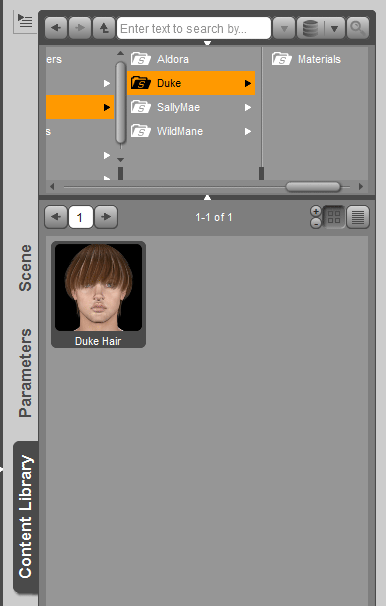Click the navigate back arrow in toolbar
386x606 pixels.
pyautogui.click(x=56, y=28)
